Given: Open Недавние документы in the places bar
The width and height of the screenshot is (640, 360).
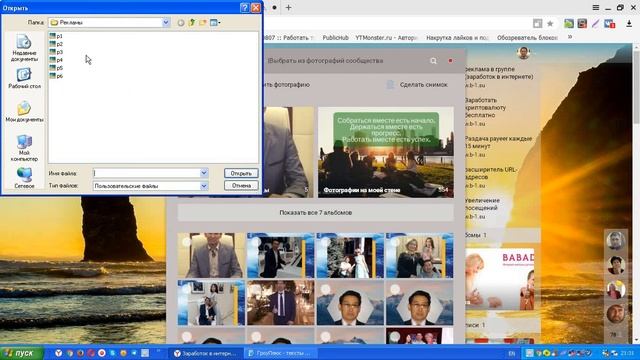Looking at the screenshot, I should point(24,48).
